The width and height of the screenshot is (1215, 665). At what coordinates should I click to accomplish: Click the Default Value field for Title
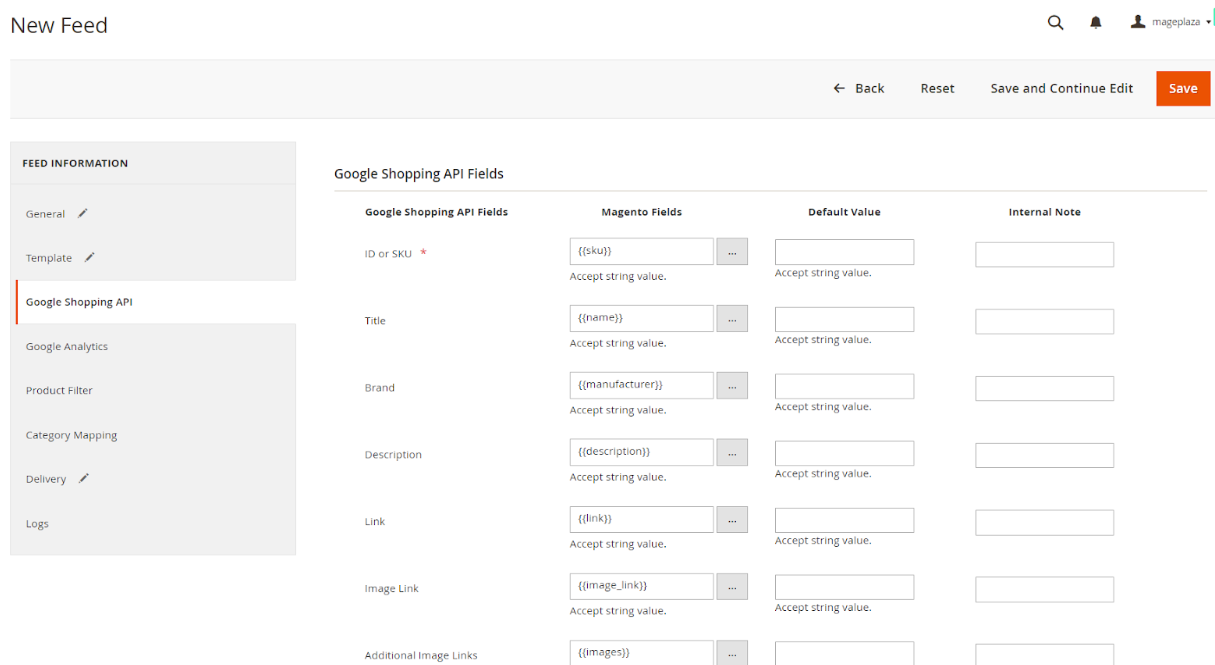click(844, 320)
